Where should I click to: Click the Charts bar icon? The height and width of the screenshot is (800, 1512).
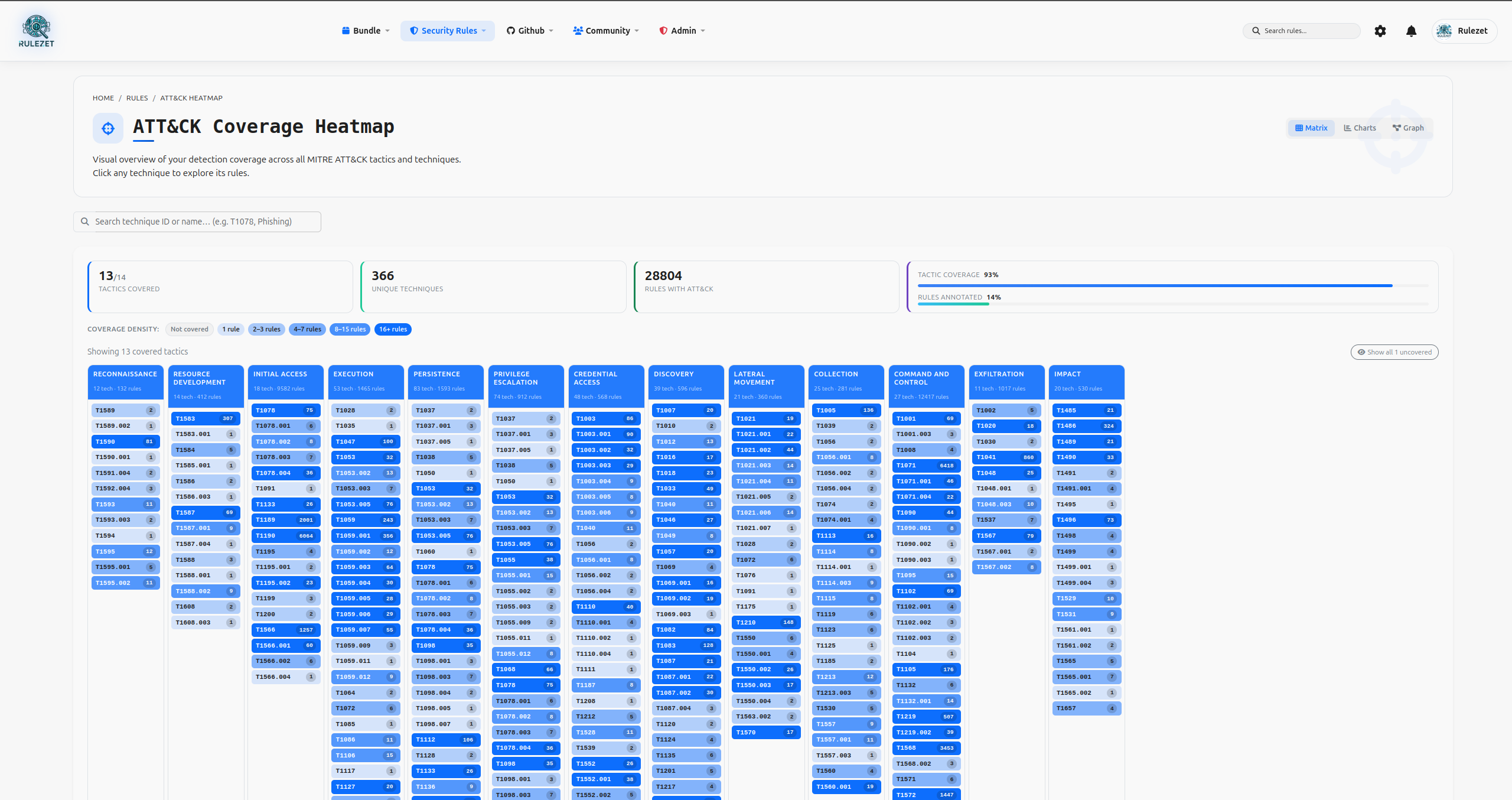(x=1347, y=128)
